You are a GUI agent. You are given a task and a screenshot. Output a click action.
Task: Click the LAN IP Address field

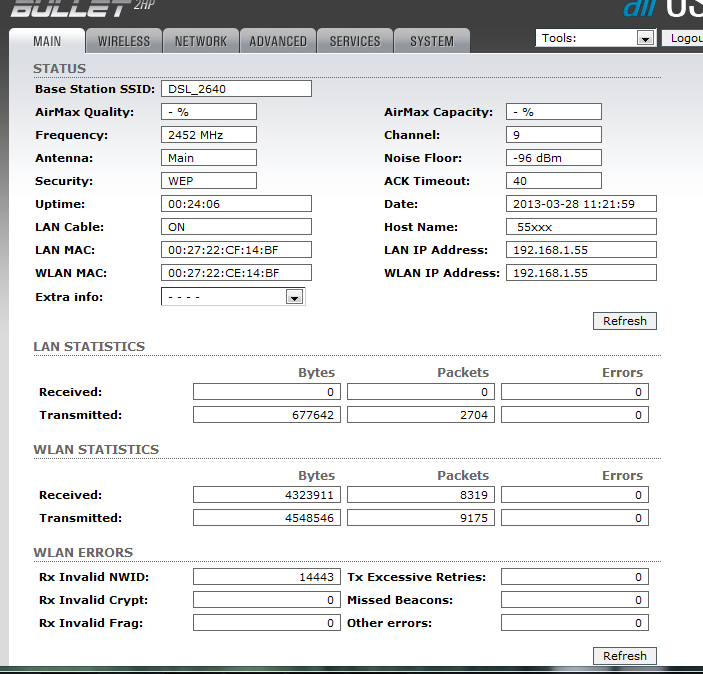click(x=581, y=250)
